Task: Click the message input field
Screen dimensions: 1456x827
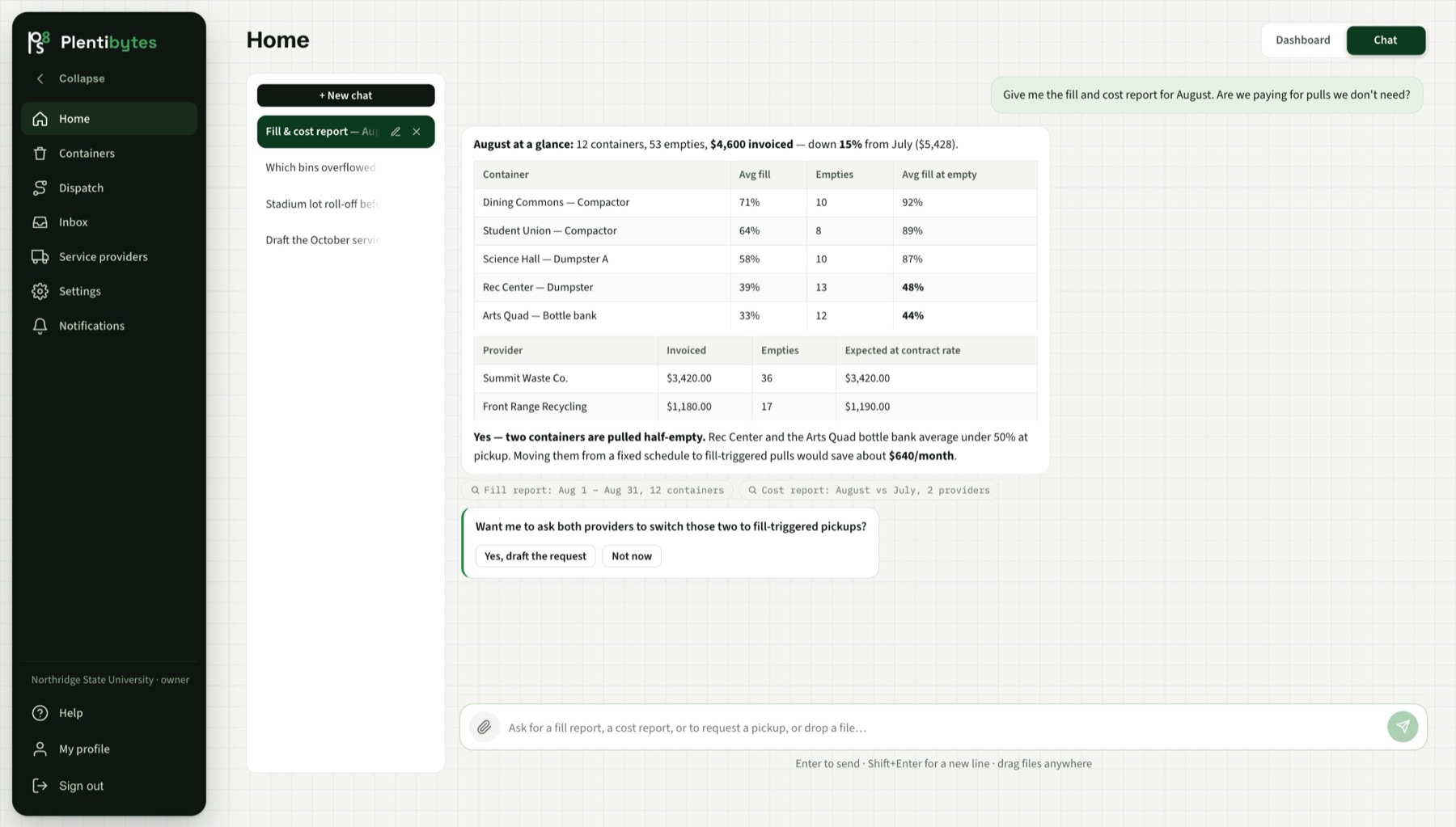Action: click(x=942, y=728)
